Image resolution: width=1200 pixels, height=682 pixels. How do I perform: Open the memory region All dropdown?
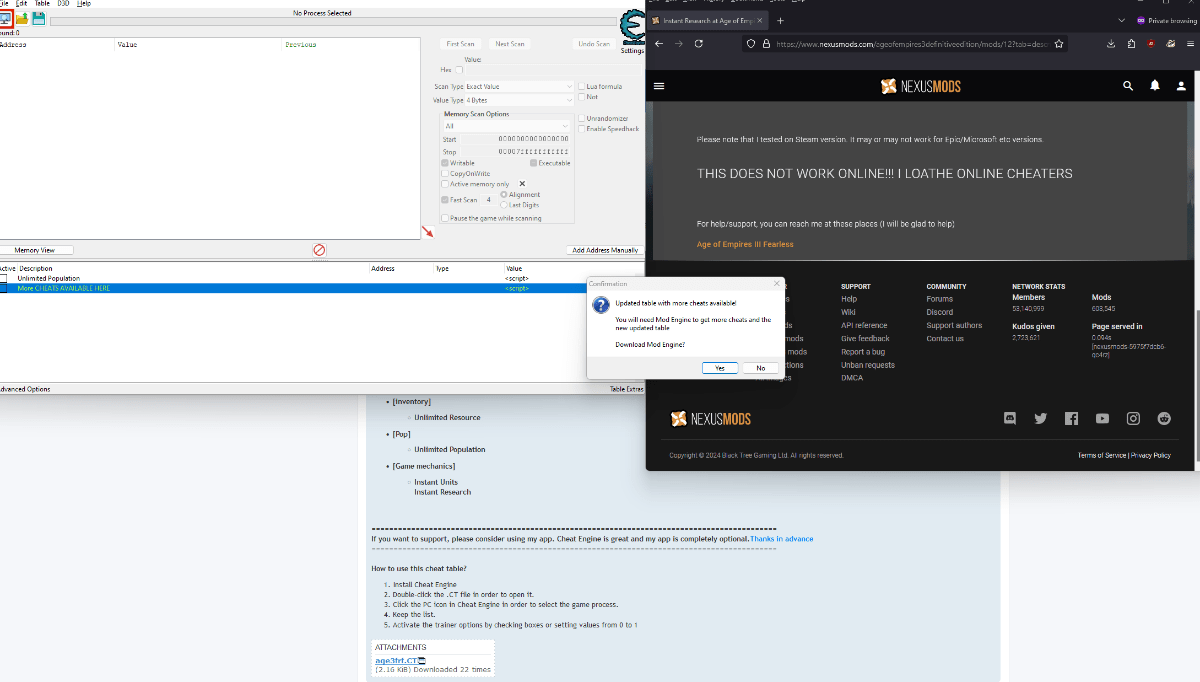click(x=506, y=126)
